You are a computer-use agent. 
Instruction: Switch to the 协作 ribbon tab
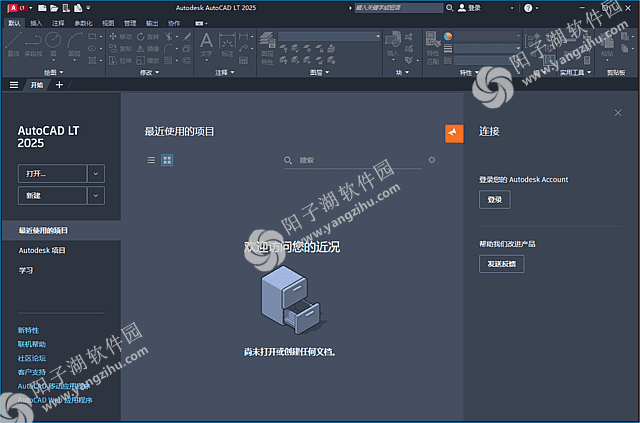coord(174,23)
